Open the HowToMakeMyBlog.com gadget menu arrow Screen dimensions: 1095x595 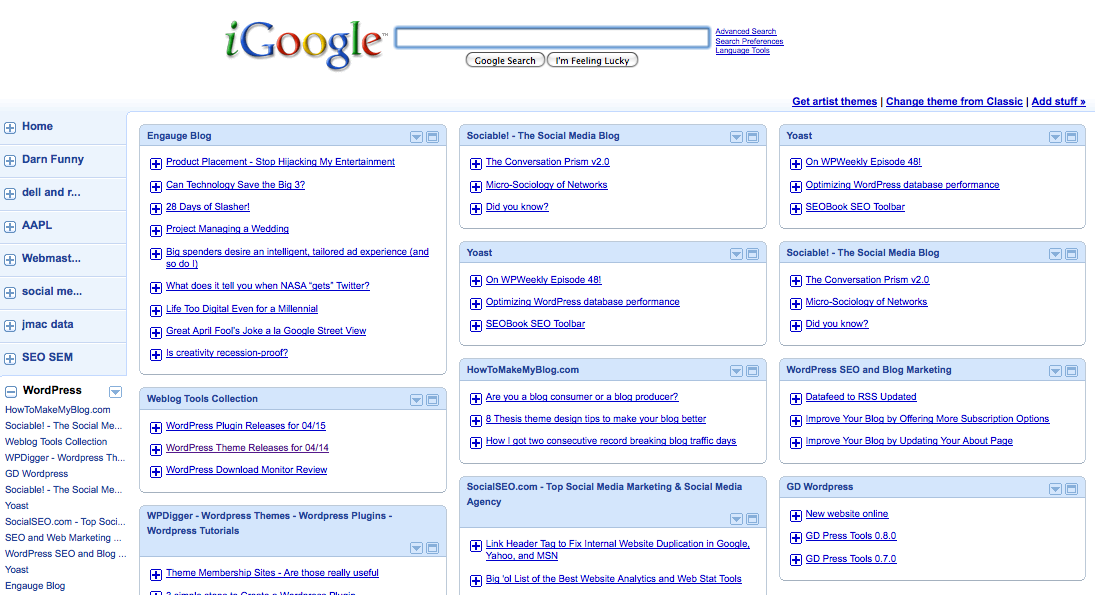click(x=736, y=371)
